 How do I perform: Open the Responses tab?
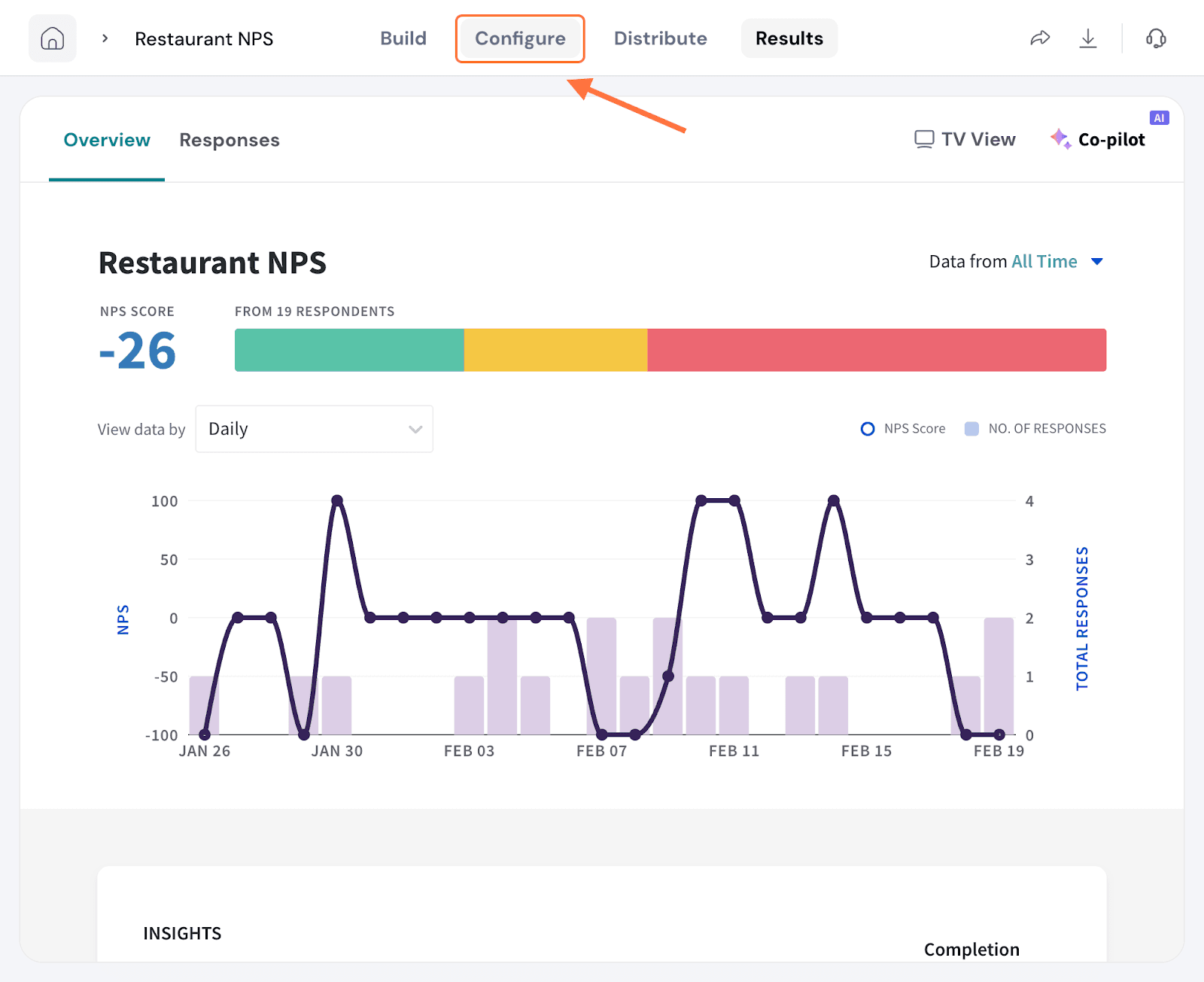point(230,140)
